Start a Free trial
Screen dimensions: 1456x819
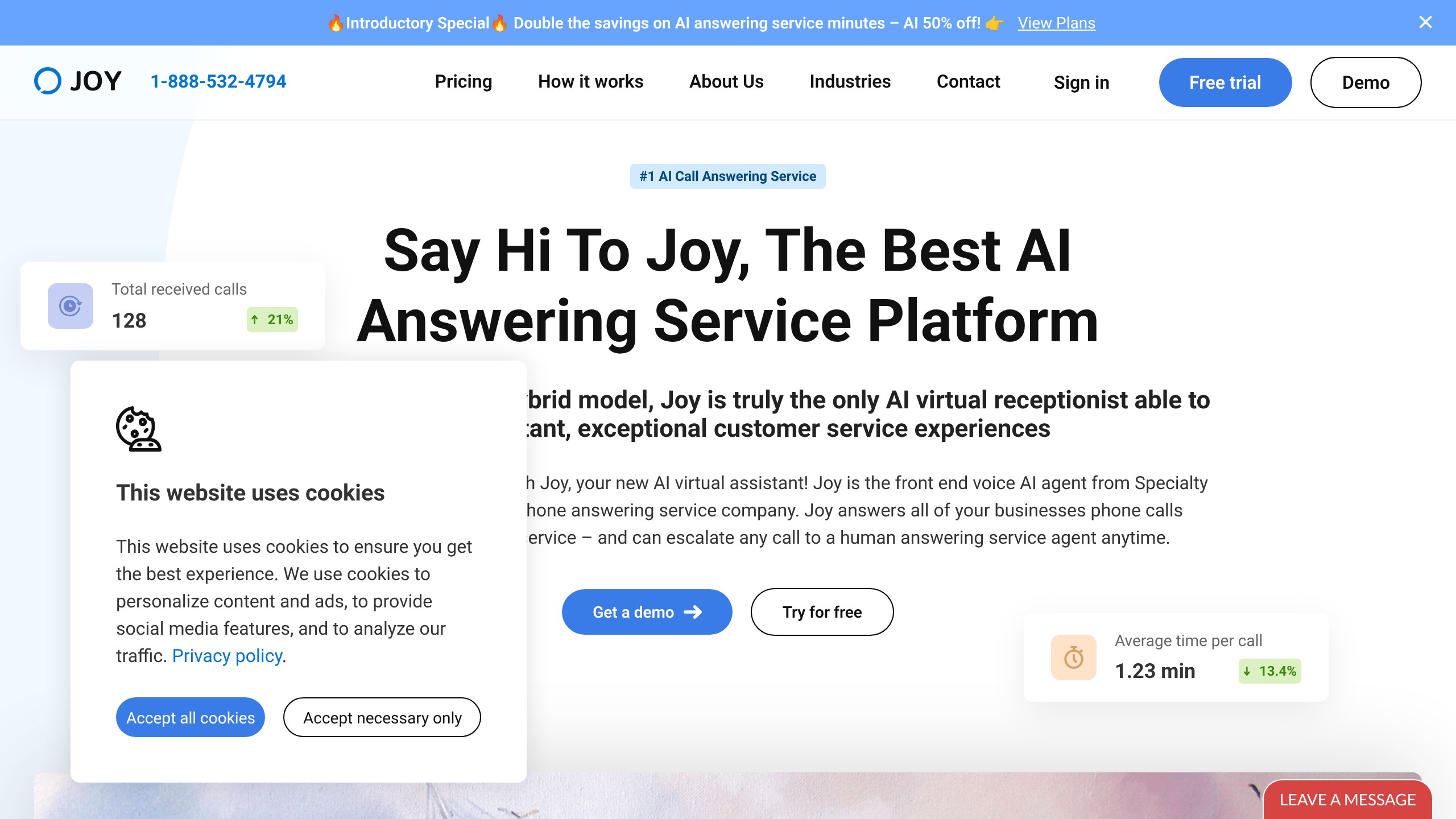pyautogui.click(x=1225, y=82)
